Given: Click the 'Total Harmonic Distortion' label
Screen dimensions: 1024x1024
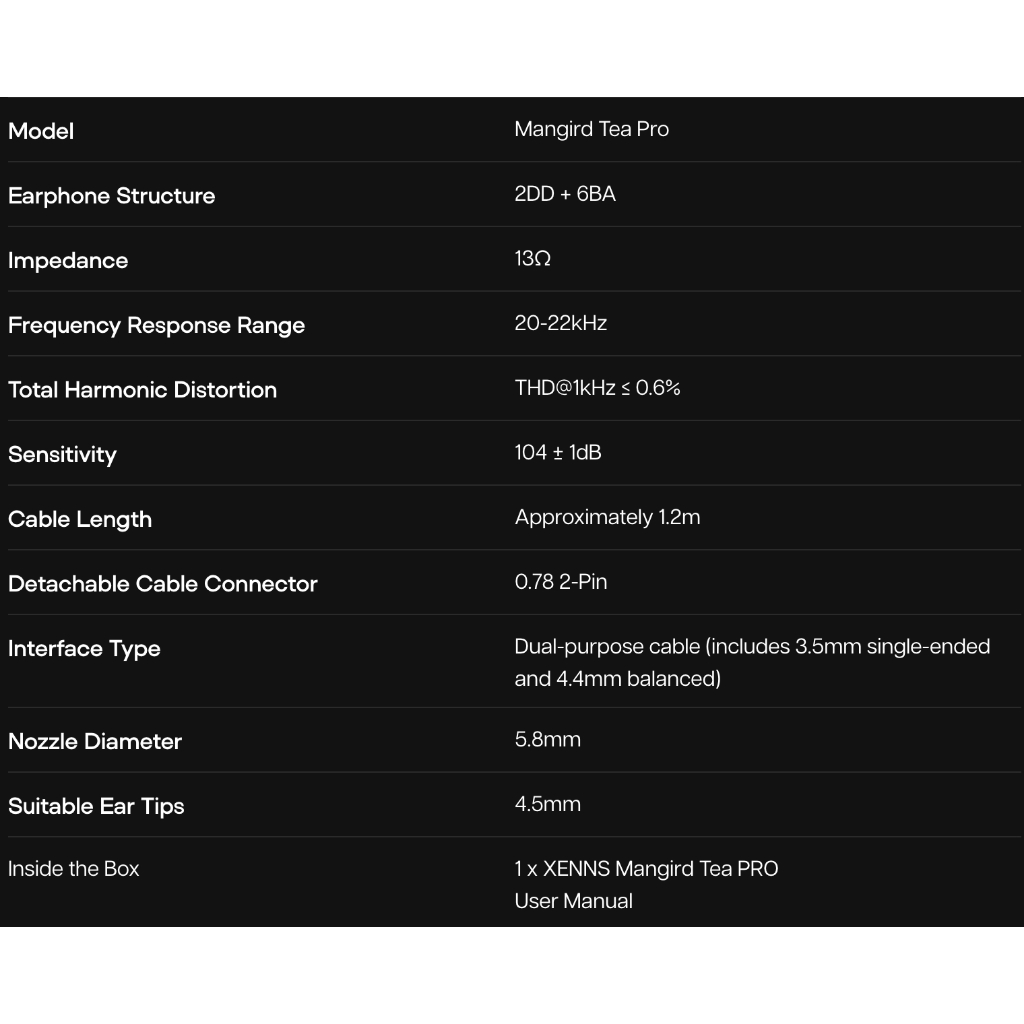Looking at the screenshot, I should click(142, 390).
